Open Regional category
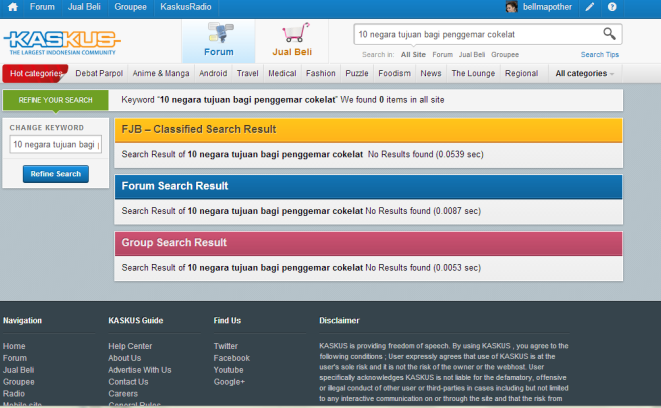 click(521, 73)
